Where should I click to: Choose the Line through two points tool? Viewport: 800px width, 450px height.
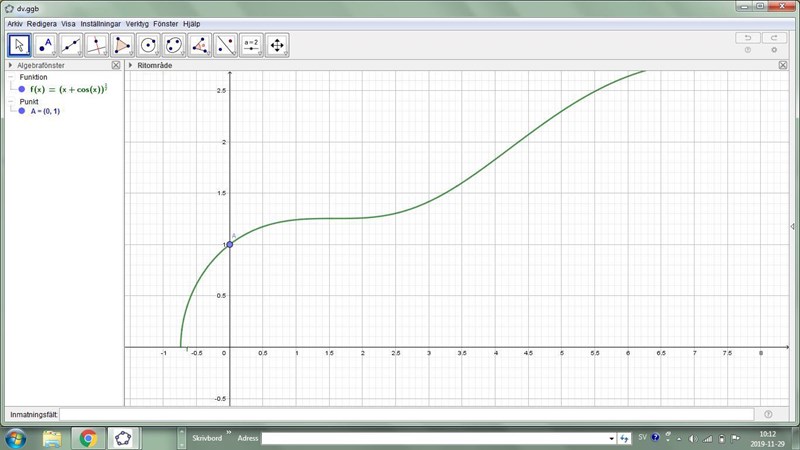pyautogui.click(x=71, y=45)
